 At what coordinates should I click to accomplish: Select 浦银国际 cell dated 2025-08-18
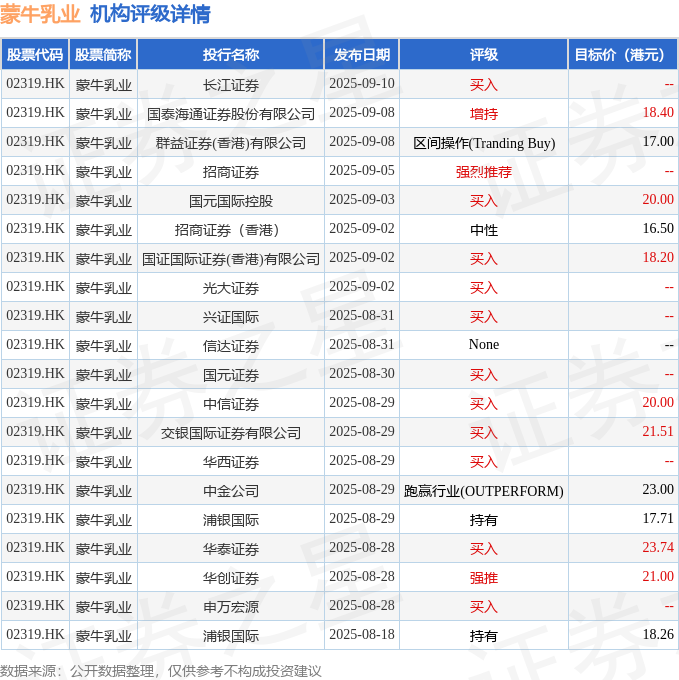point(231,636)
